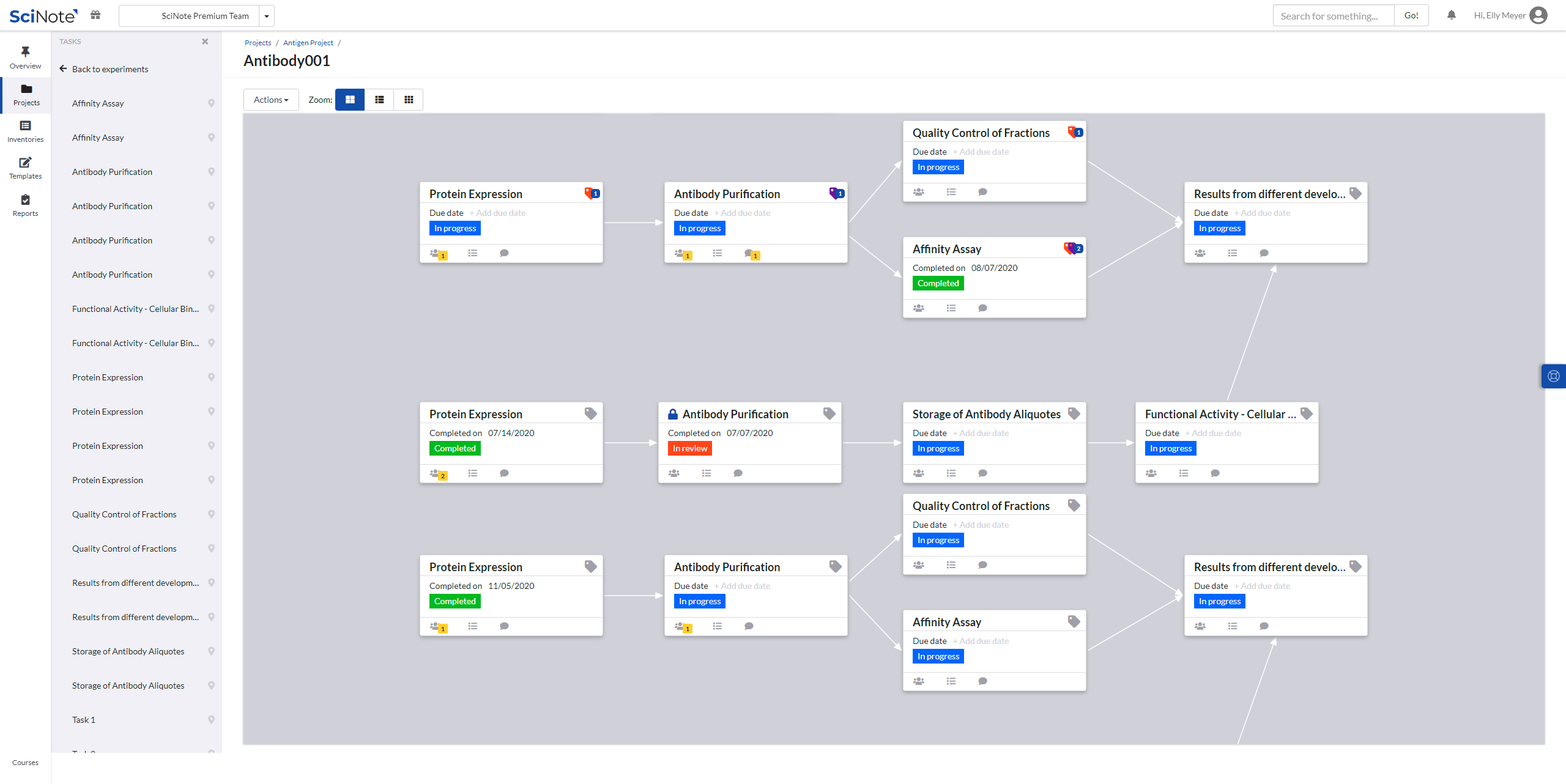Open the Projects sidebar icon
The height and width of the screenshot is (784, 1566).
point(25,95)
